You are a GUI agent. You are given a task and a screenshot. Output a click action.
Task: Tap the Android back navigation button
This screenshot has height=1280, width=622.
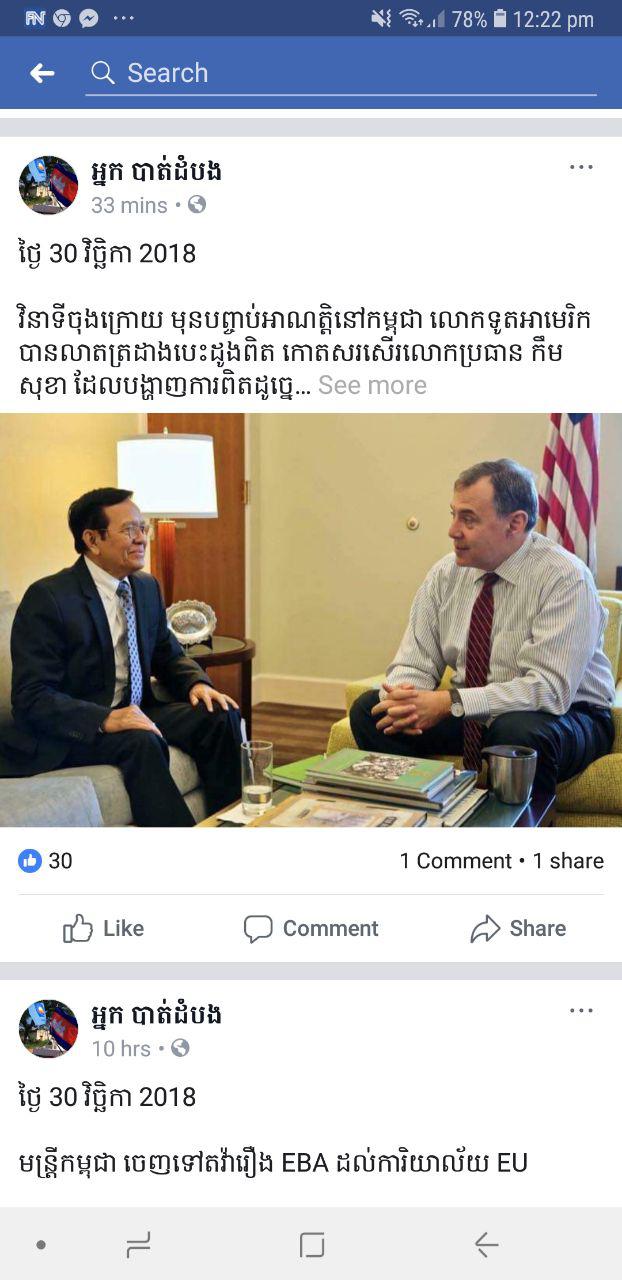coord(486,1244)
